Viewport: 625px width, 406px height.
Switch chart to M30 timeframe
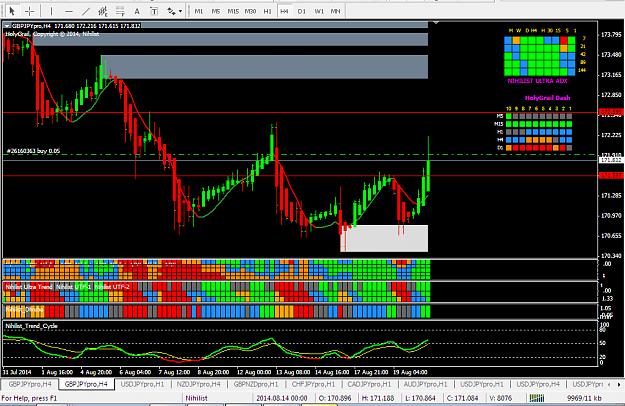250,11
